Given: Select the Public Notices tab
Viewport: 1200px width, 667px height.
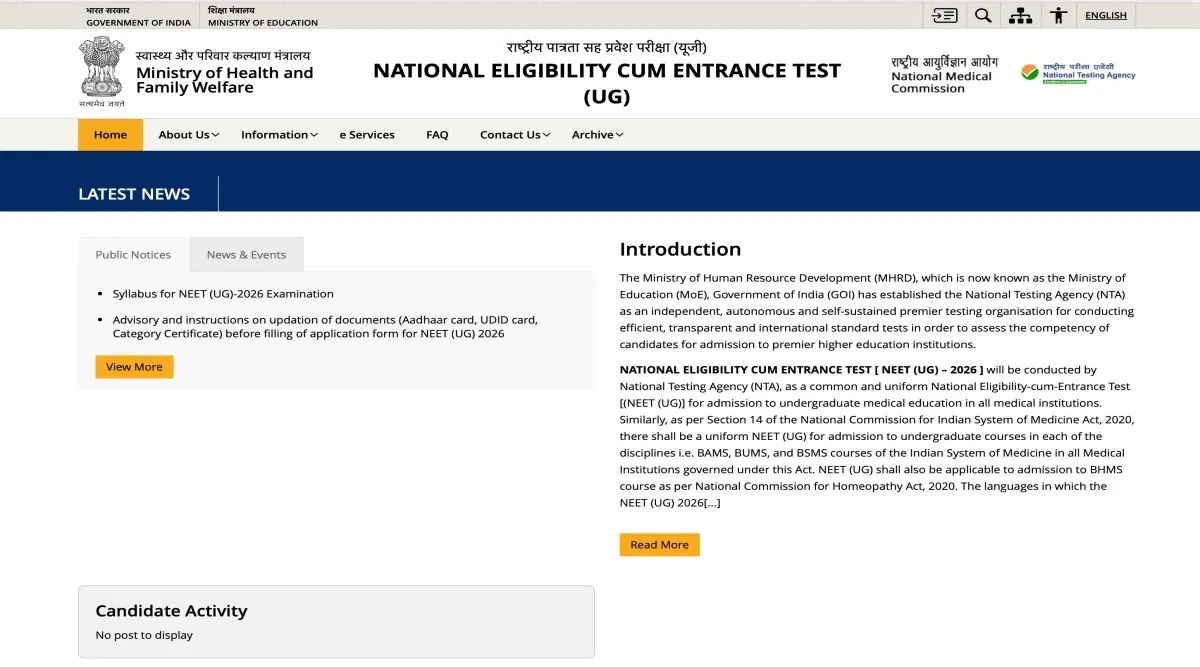Looking at the screenshot, I should (x=133, y=255).
